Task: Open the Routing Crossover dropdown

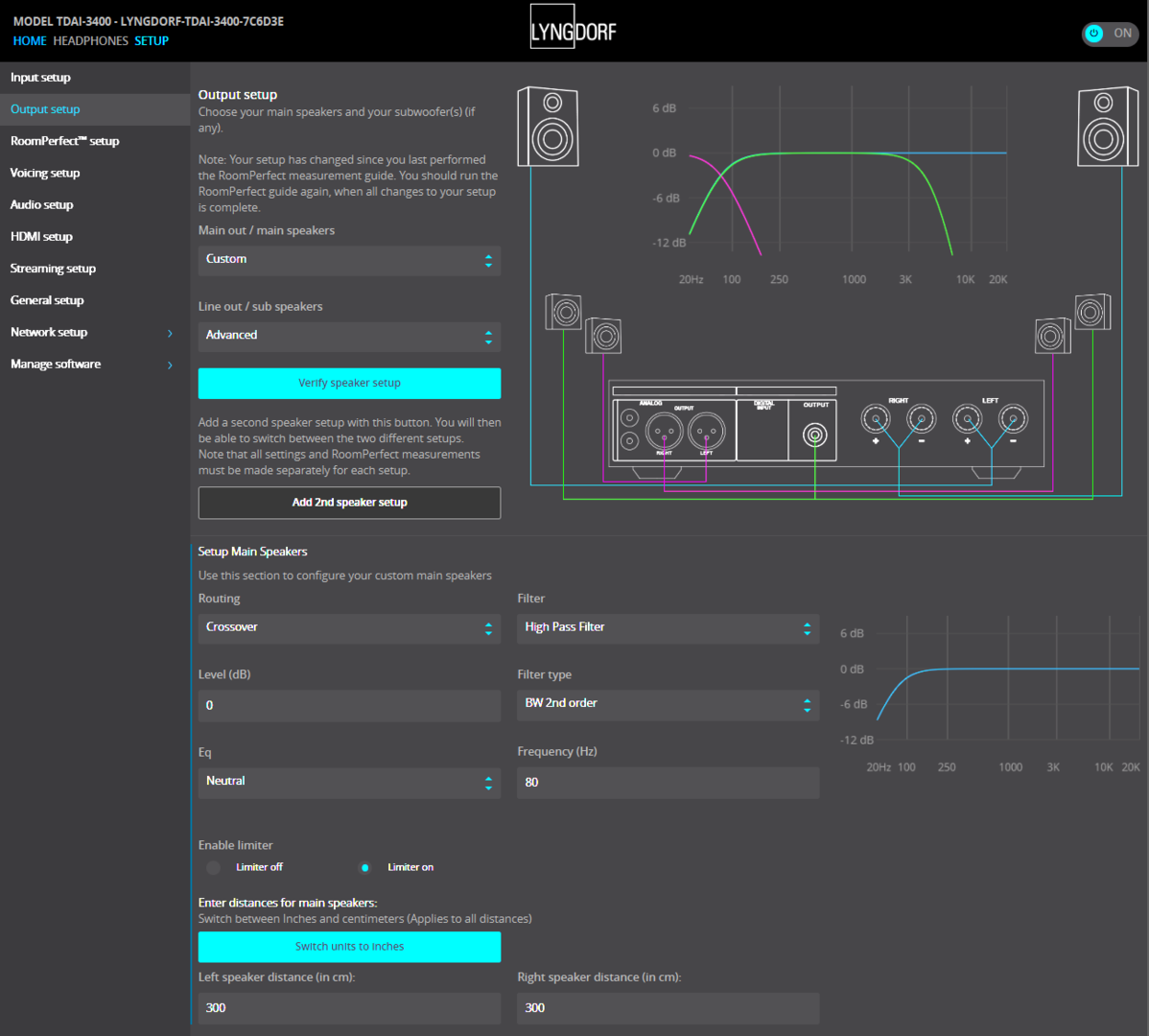Action: 349,628
